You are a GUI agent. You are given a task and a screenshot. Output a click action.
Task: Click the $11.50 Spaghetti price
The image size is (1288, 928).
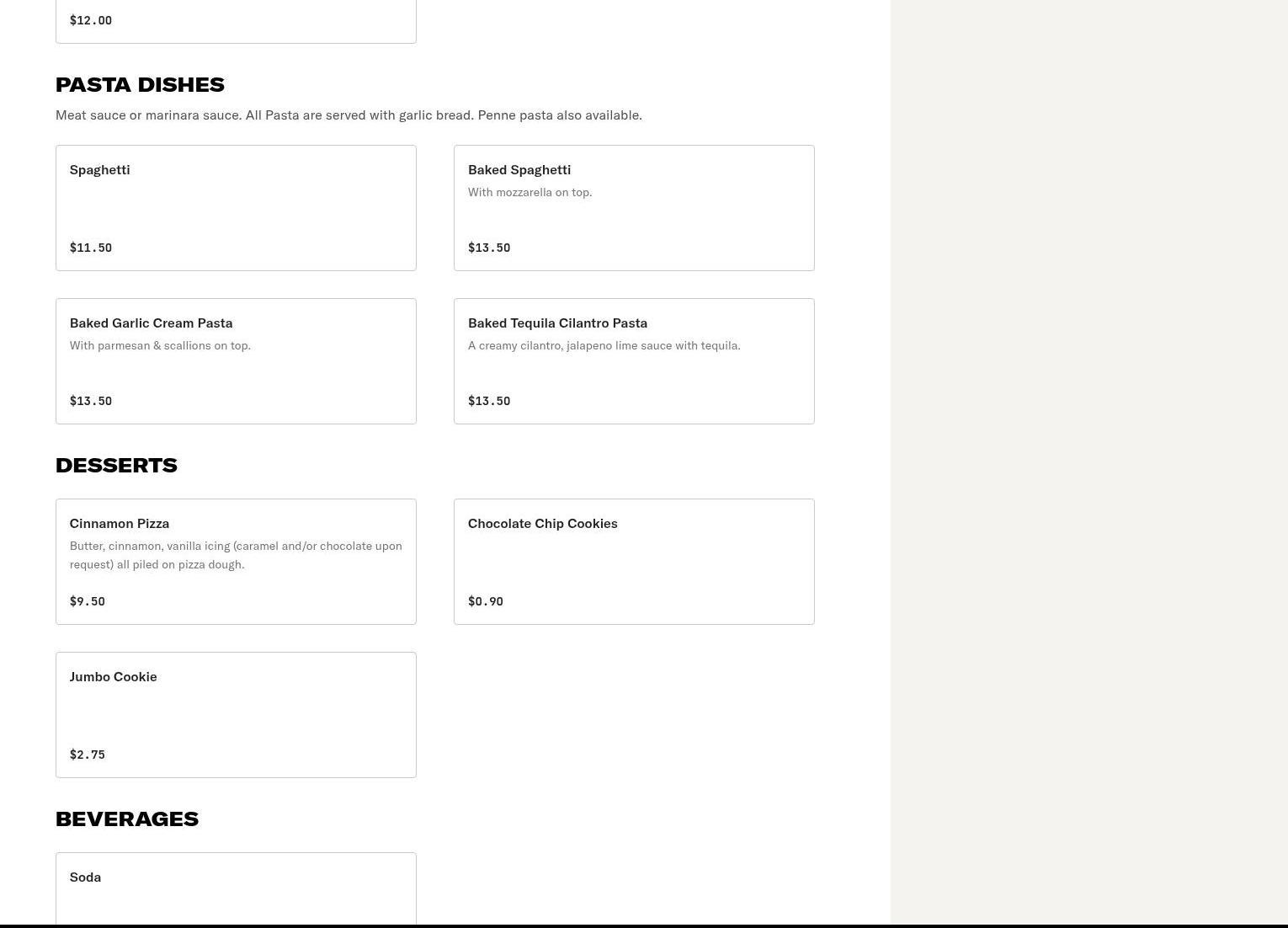point(91,248)
